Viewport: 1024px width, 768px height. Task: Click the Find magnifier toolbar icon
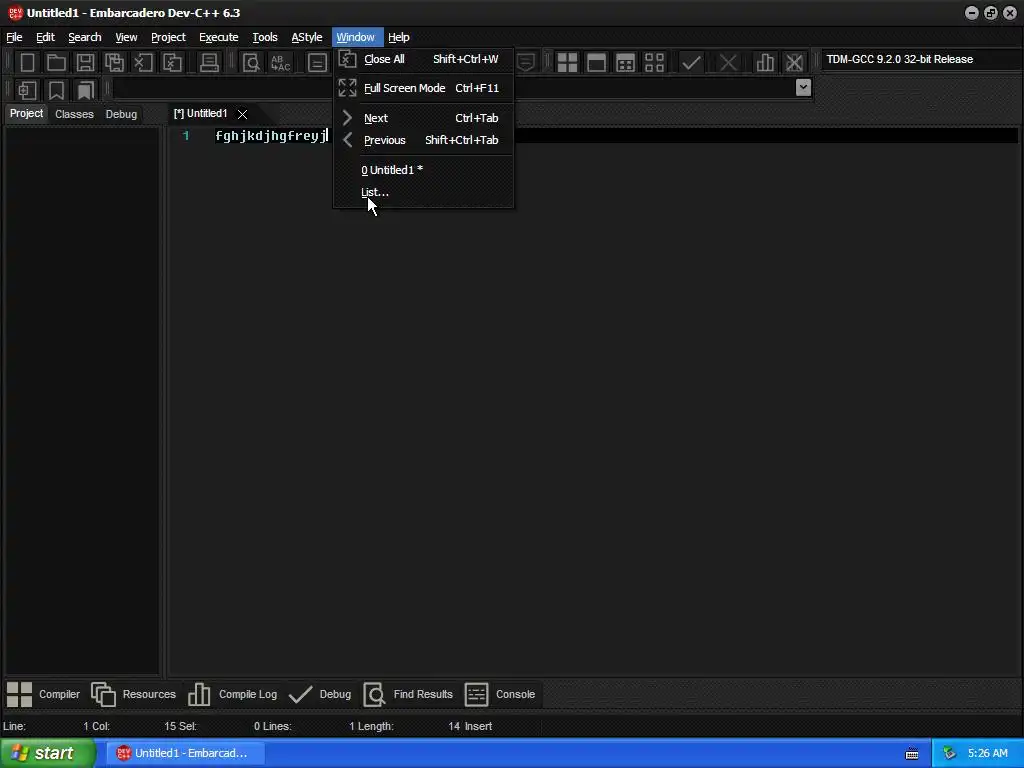251,63
